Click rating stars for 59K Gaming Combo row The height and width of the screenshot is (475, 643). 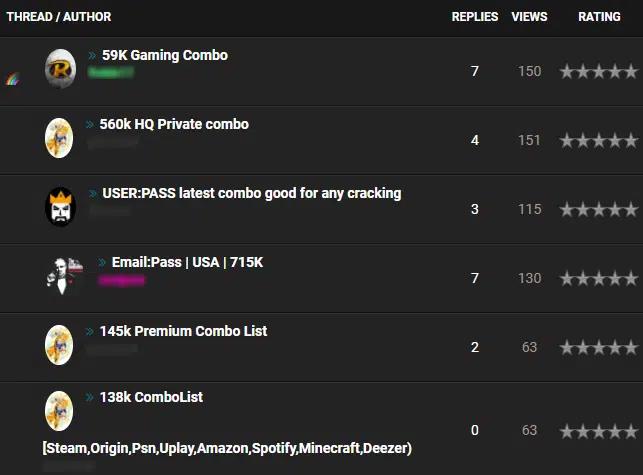point(597,71)
